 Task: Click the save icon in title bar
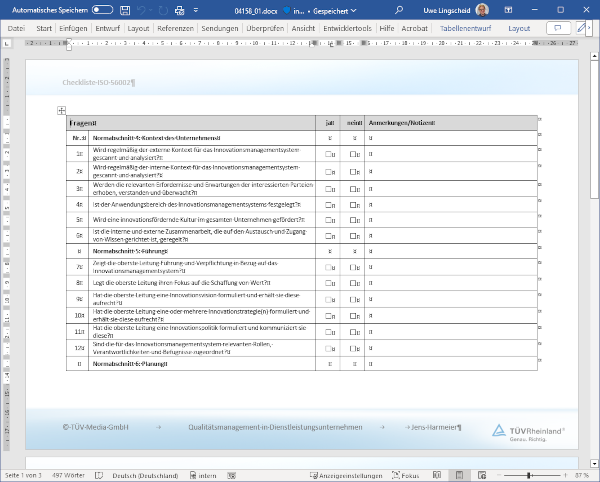pyautogui.click(x=125, y=9)
